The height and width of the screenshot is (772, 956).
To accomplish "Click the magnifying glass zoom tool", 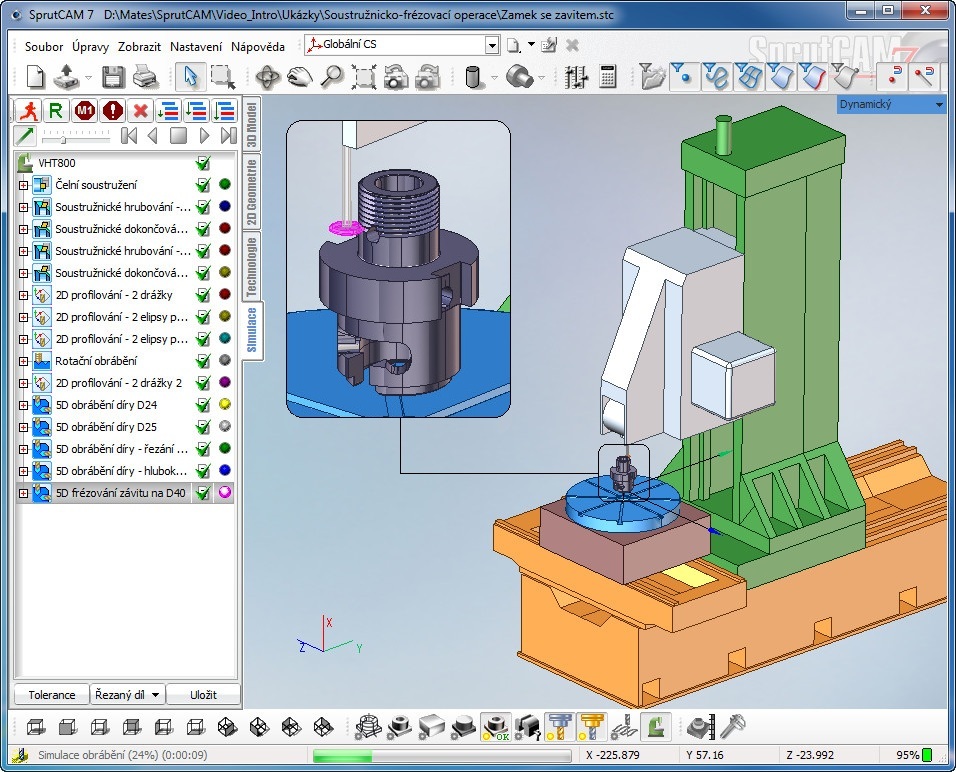I will pyautogui.click(x=332, y=77).
